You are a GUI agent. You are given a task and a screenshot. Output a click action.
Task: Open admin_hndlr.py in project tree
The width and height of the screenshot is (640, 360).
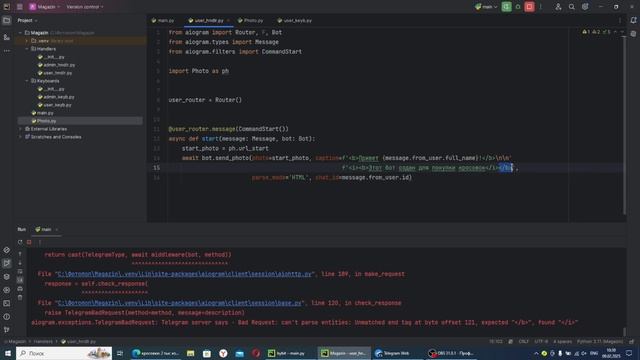click(x=56, y=65)
